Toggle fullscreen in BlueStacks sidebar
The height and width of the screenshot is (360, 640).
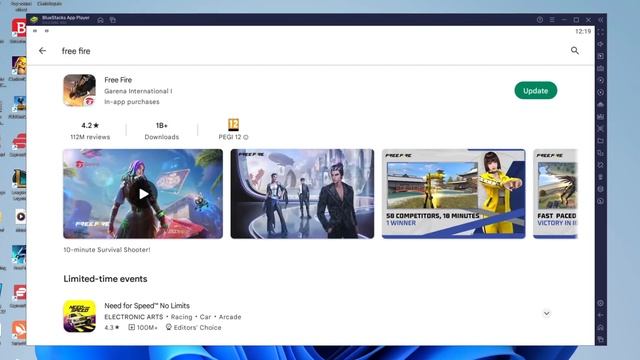click(x=601, y=32)
